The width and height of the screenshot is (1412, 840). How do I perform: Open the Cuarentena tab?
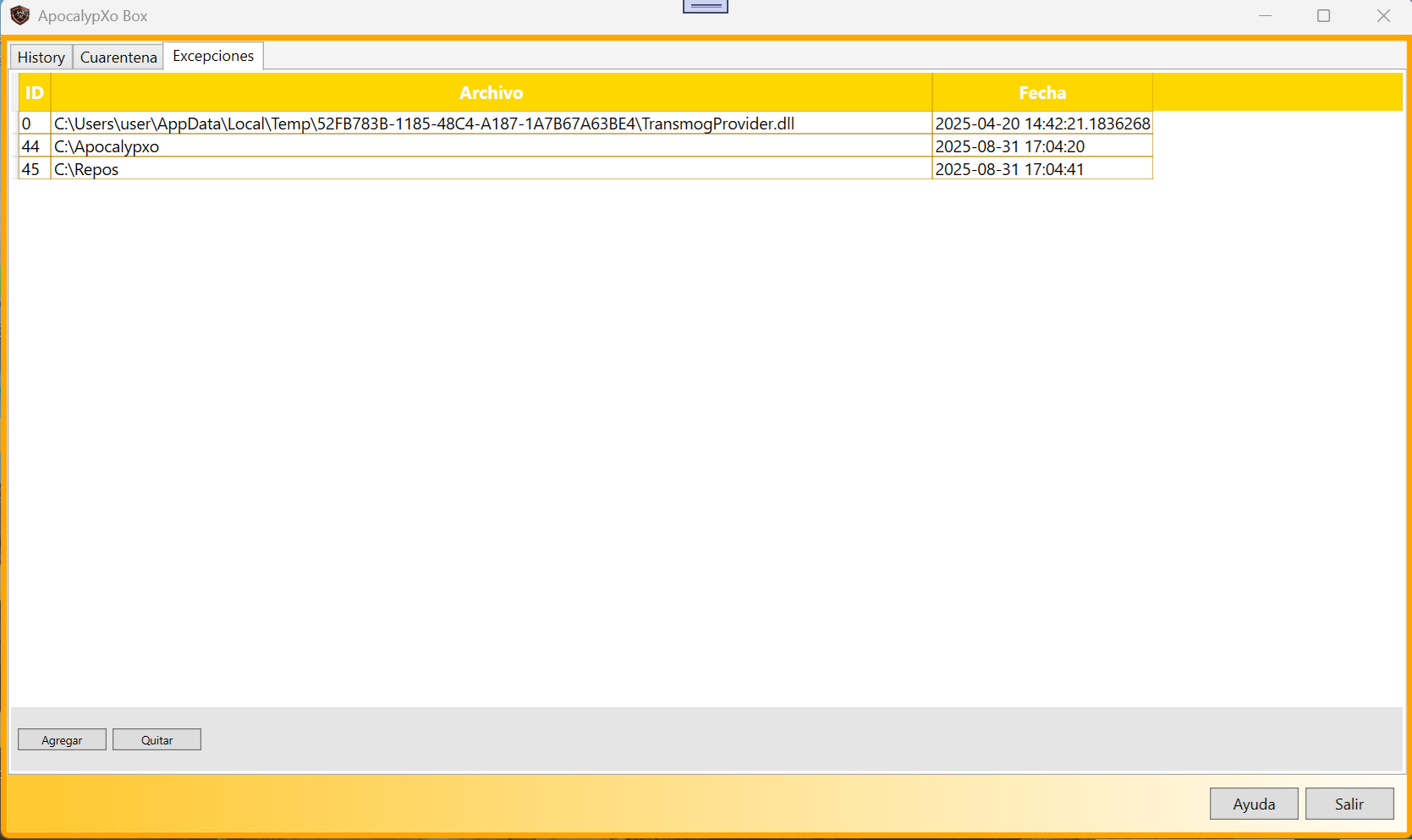pos(118,58)
